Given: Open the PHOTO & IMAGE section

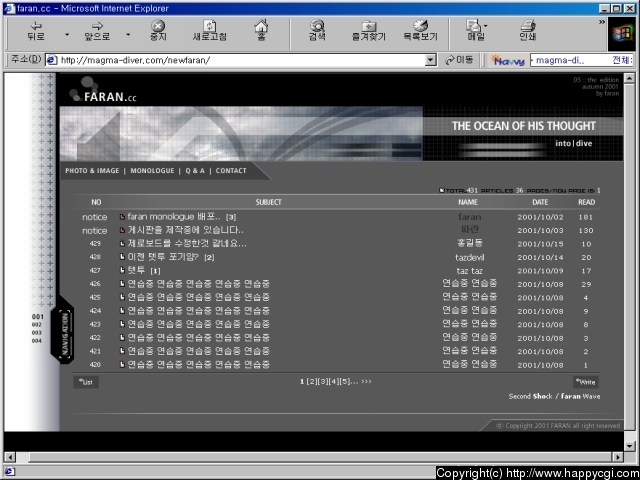Looking at the screenshot, I should pos(92,171).
